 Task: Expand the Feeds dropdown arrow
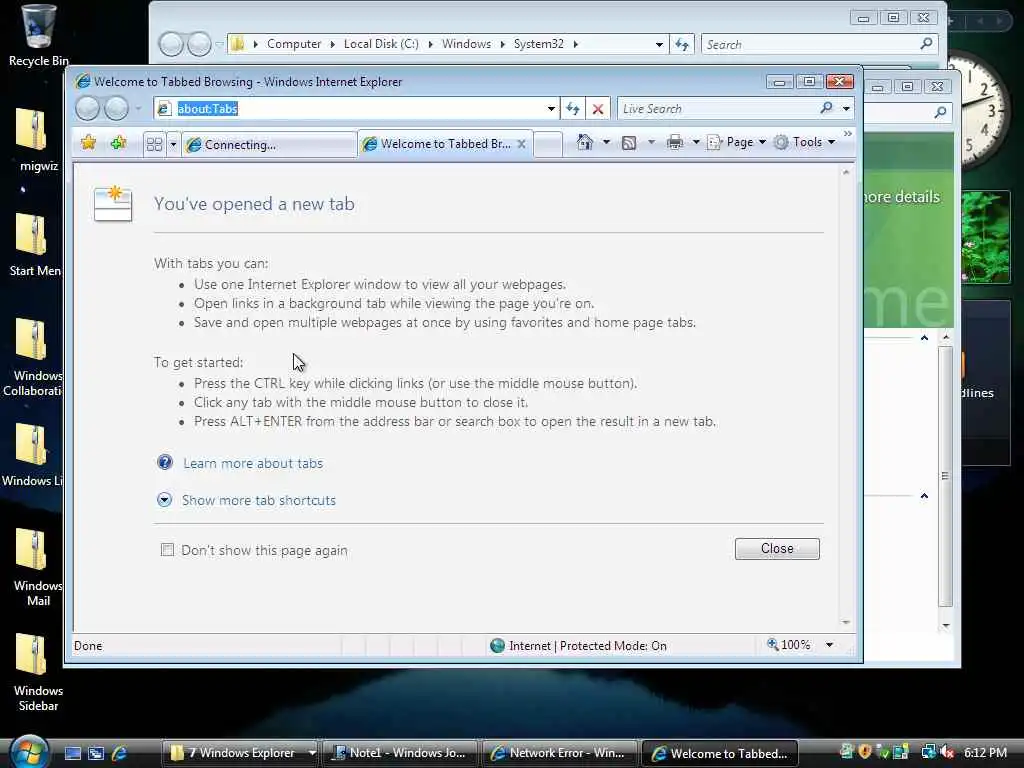click(650, 142)
